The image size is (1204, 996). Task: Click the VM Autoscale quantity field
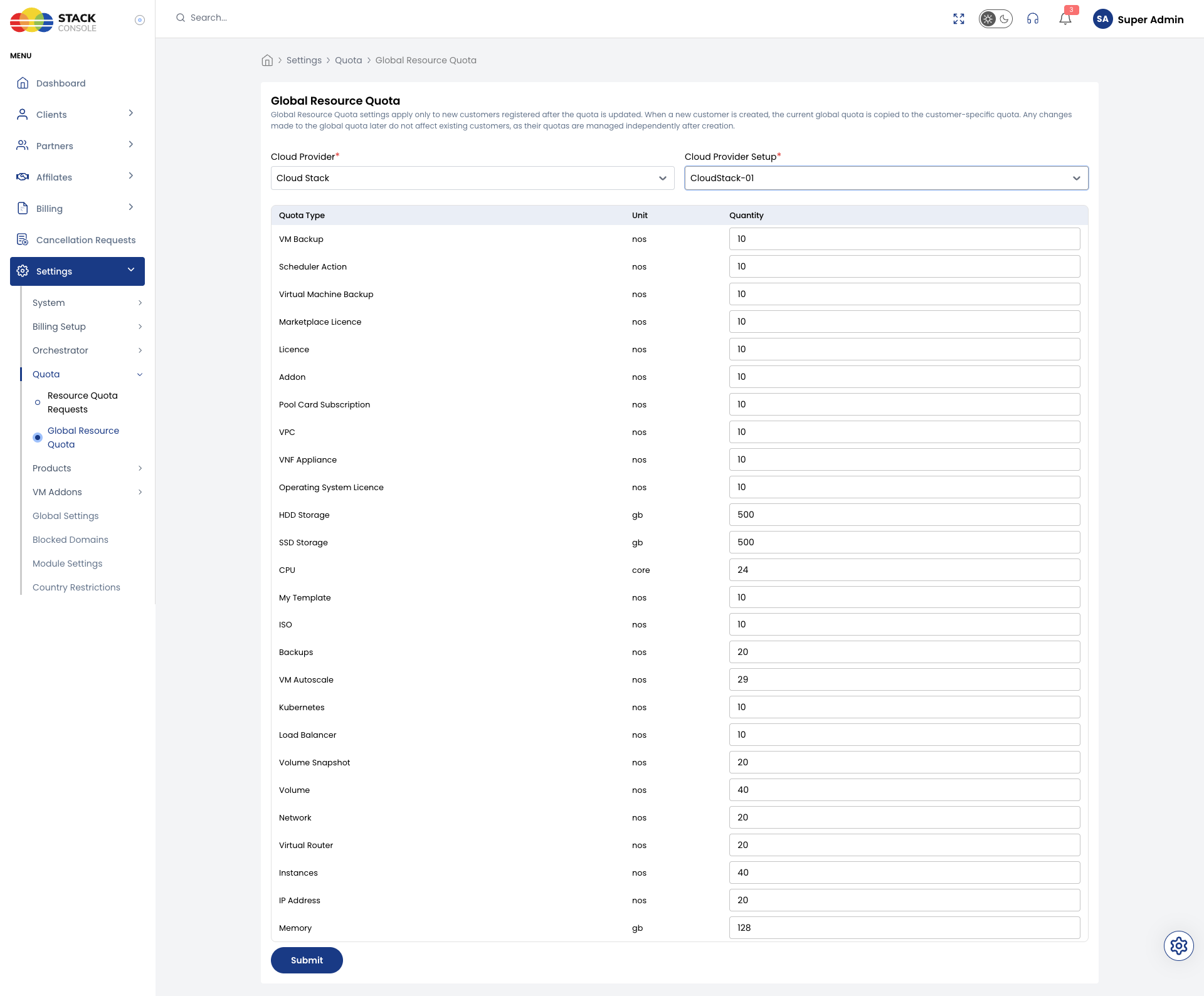[904, 679]
